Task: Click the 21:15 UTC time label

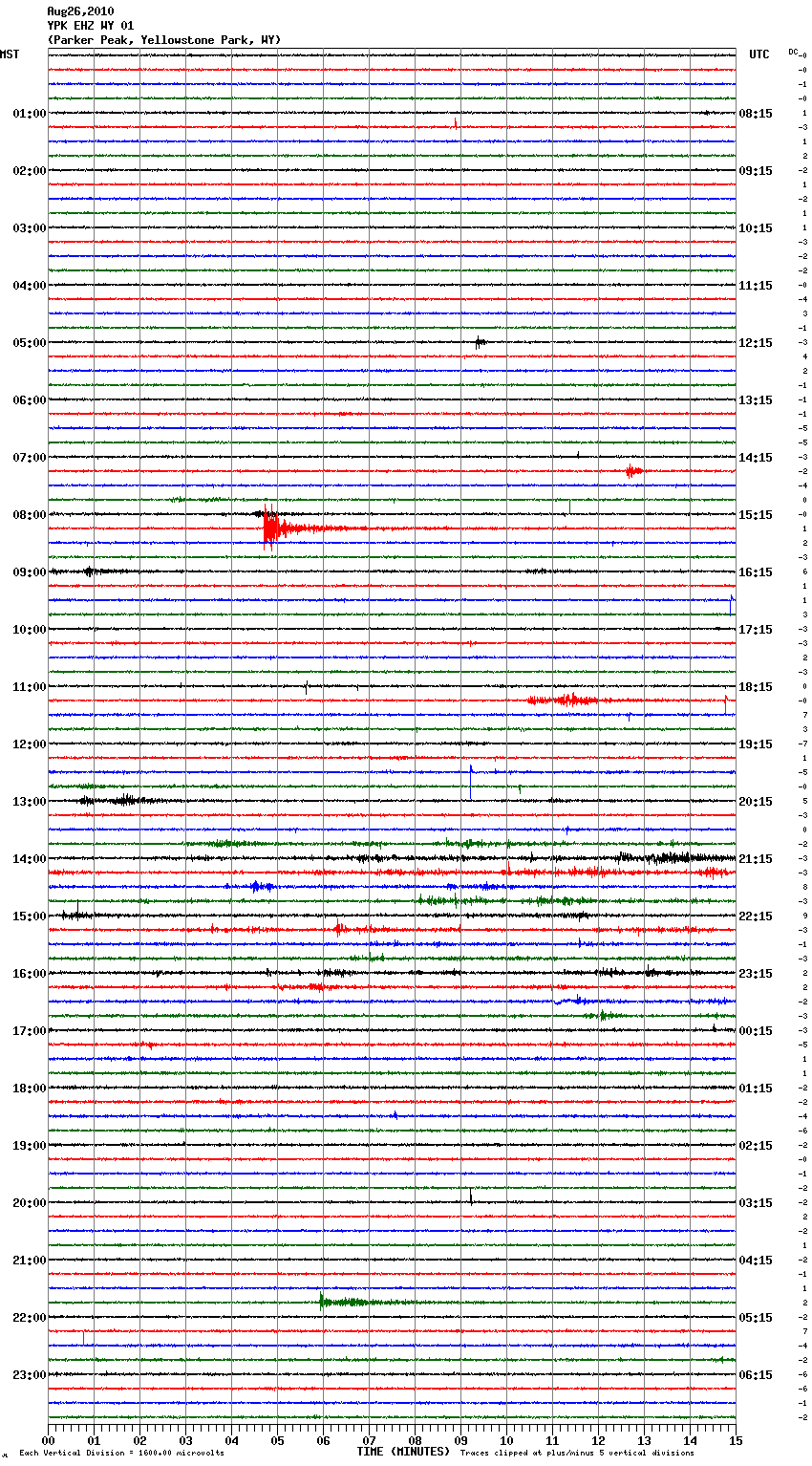Action: [756, 859]
